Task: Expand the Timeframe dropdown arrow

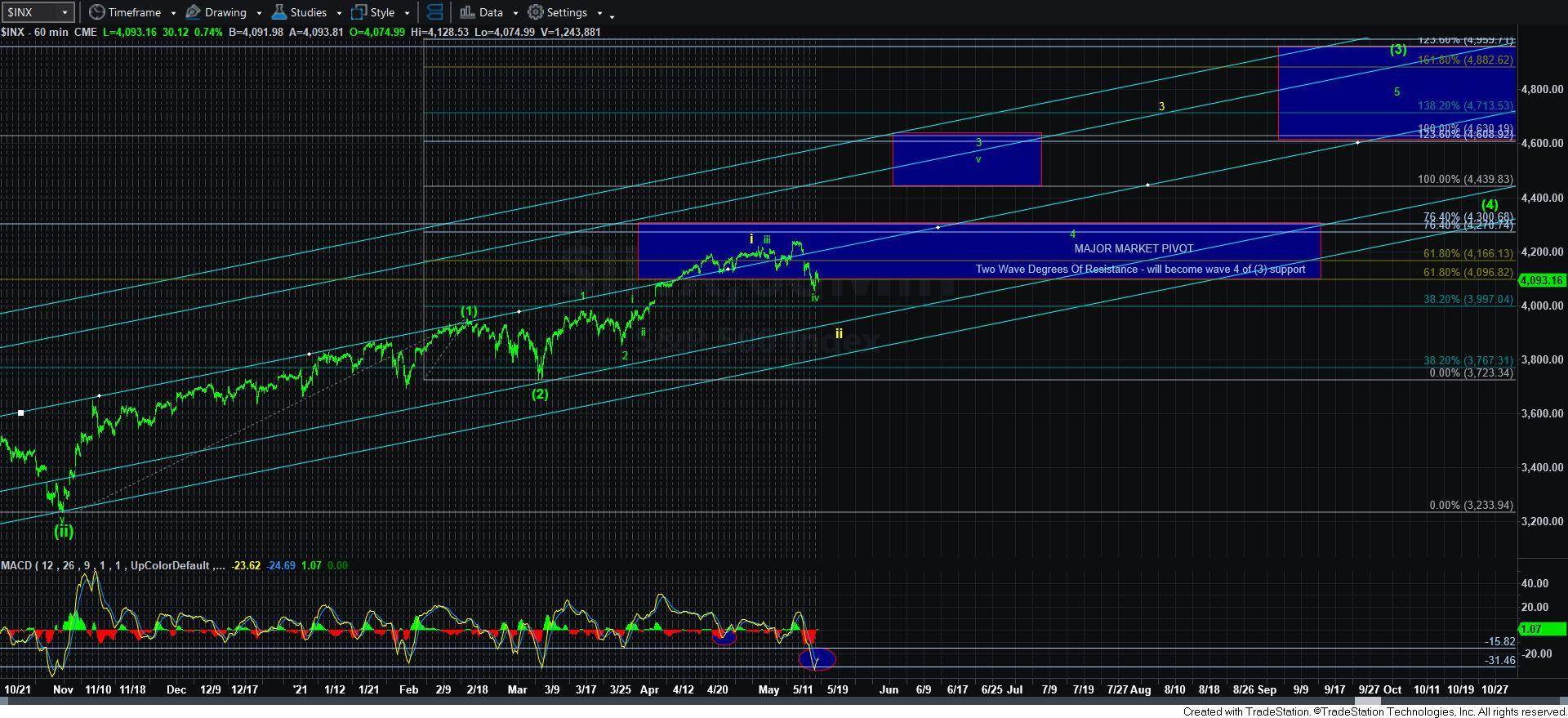Action: [173, 13]
